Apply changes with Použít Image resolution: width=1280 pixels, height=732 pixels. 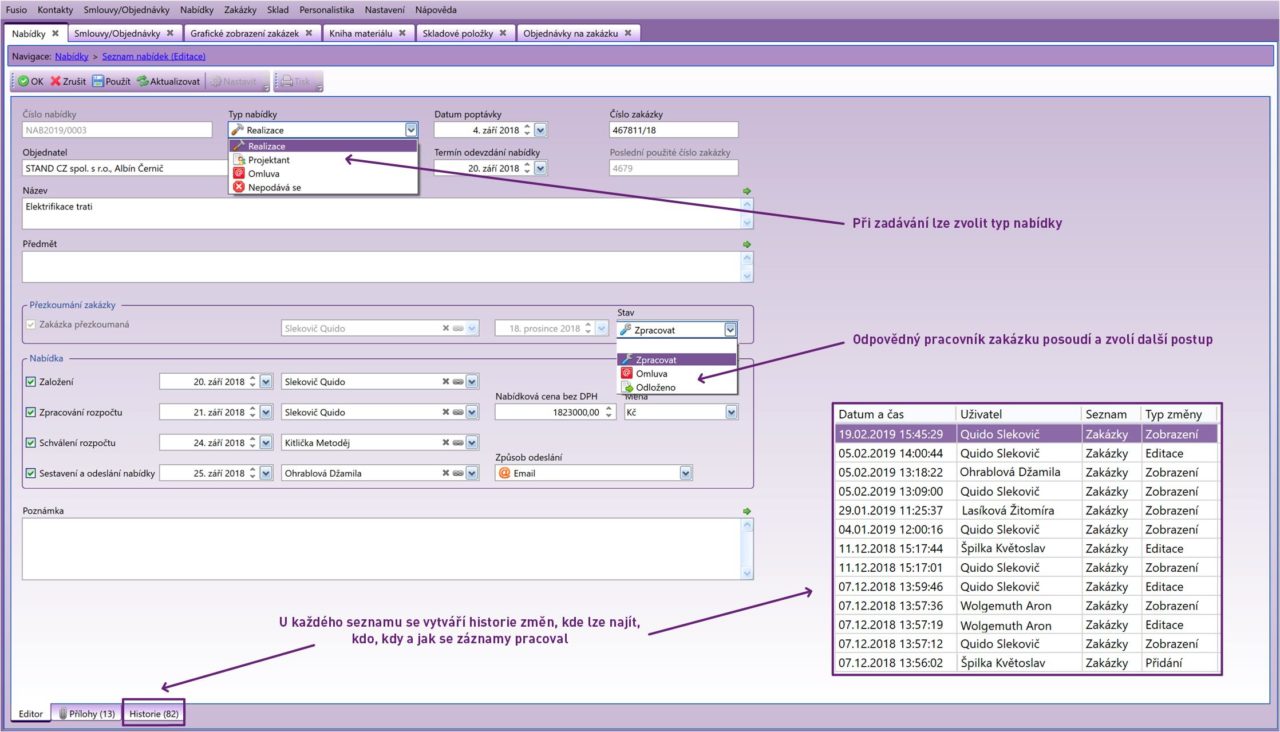111,81
